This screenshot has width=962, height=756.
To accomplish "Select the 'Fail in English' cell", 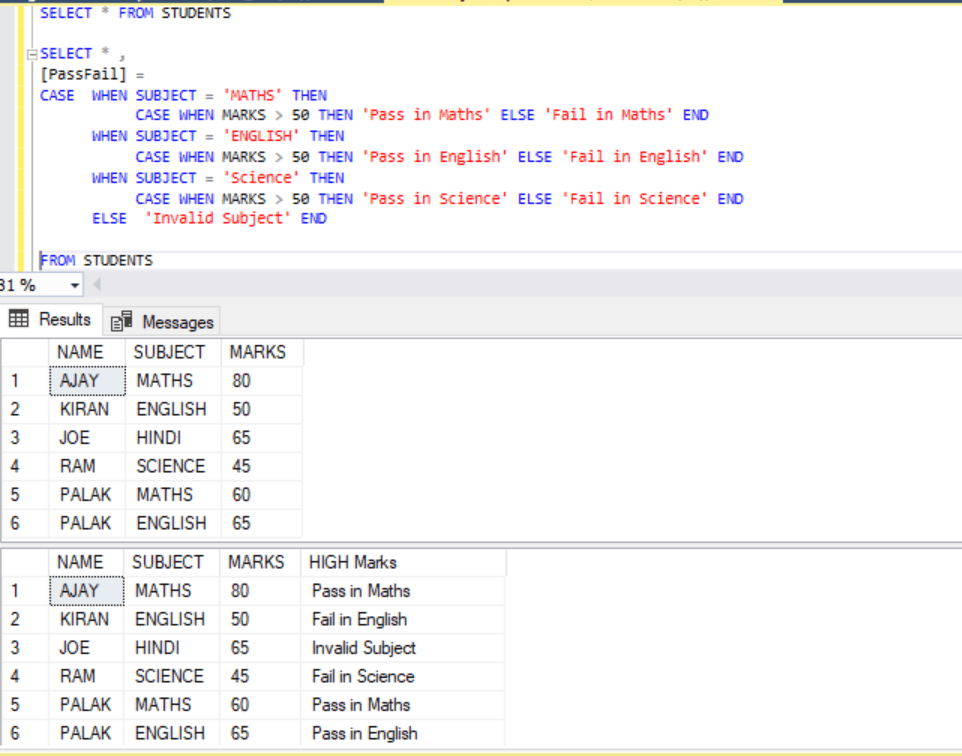I will tap(403, 620).
